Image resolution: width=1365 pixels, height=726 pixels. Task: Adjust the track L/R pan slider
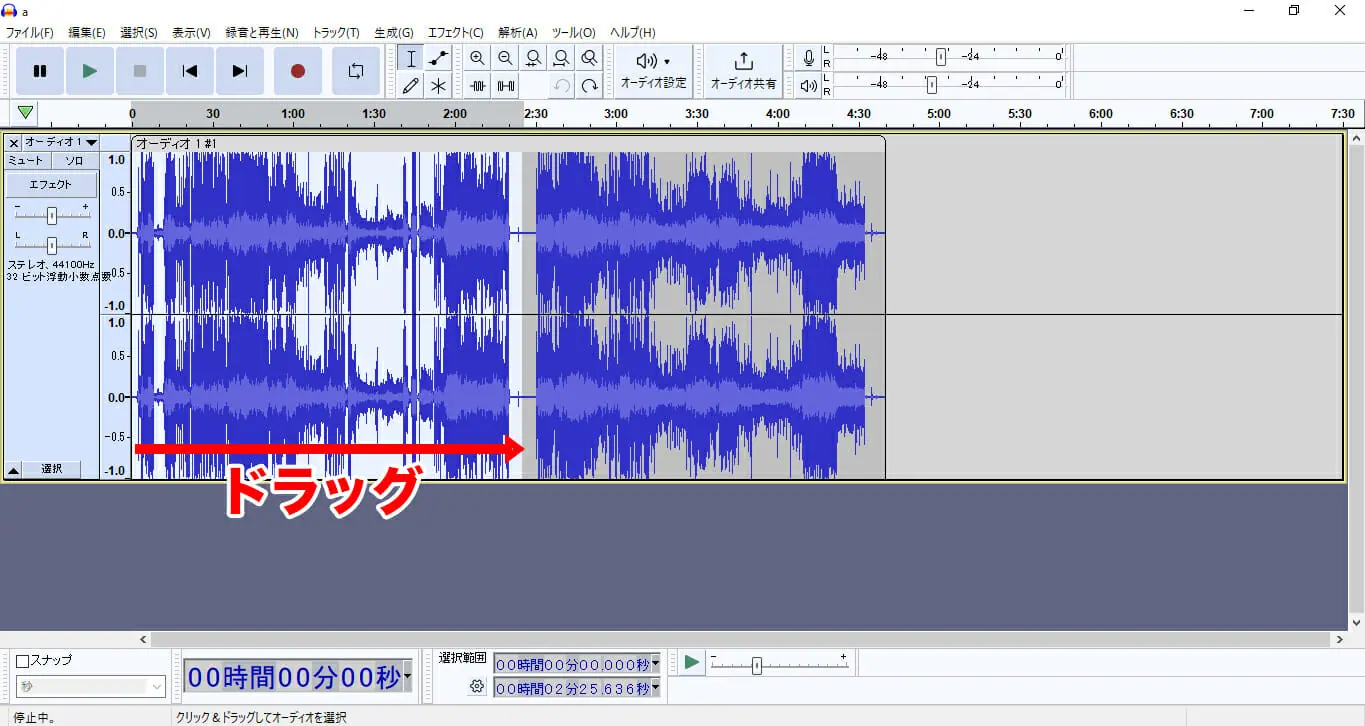[x=51, y=244]
